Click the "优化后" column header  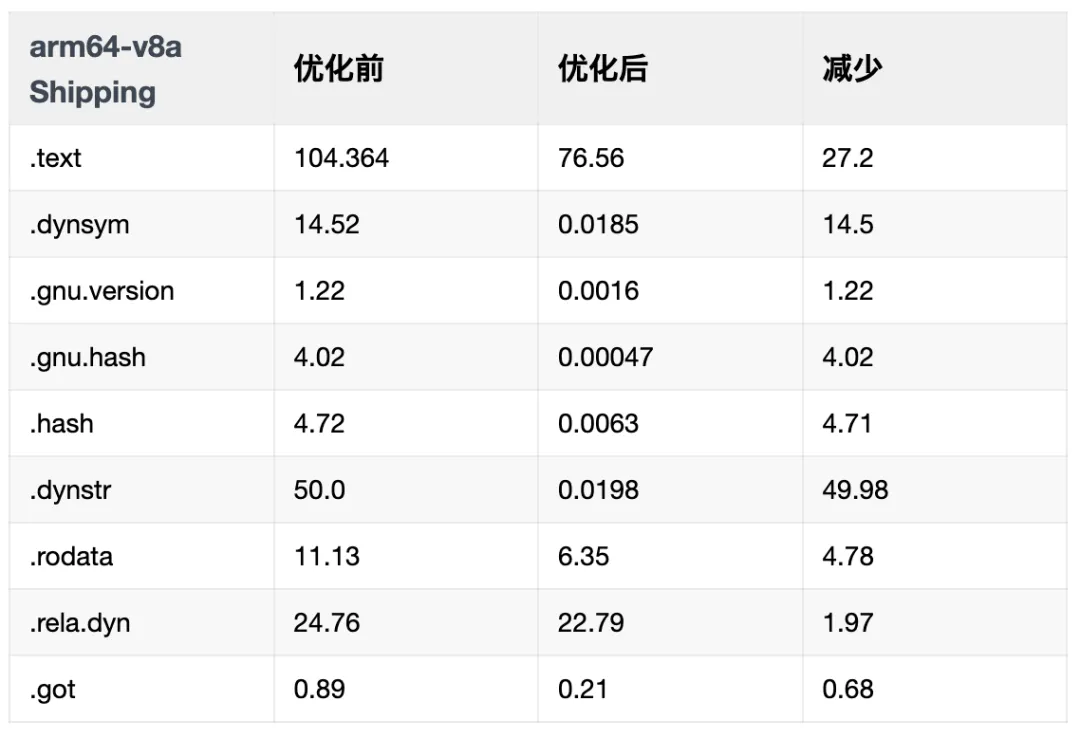(x=603, y=69)
